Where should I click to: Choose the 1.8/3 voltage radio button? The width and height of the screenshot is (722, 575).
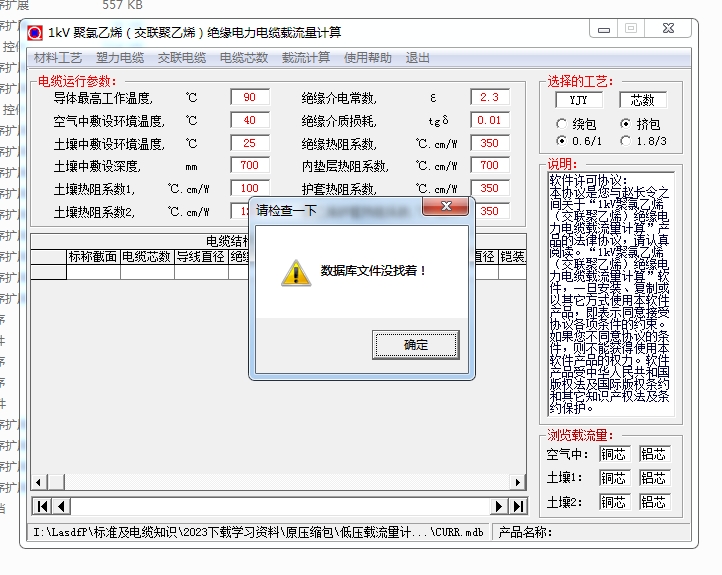pyautogui.click(x=626, y=141)
